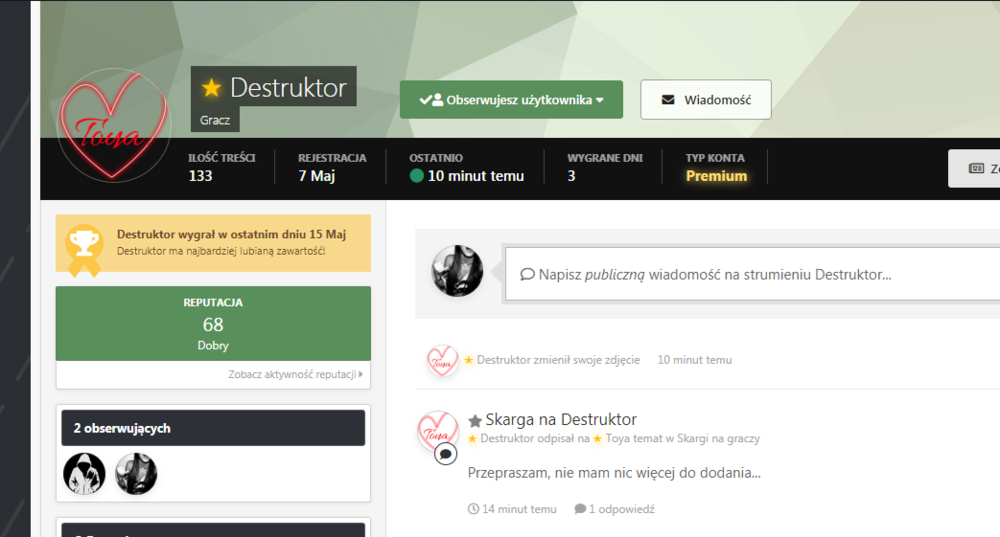The height and width of the screenshot is (537, 1000).
Task: Click the Wiadomość message button
Action: pyautogui.click(x=705, y=99)
